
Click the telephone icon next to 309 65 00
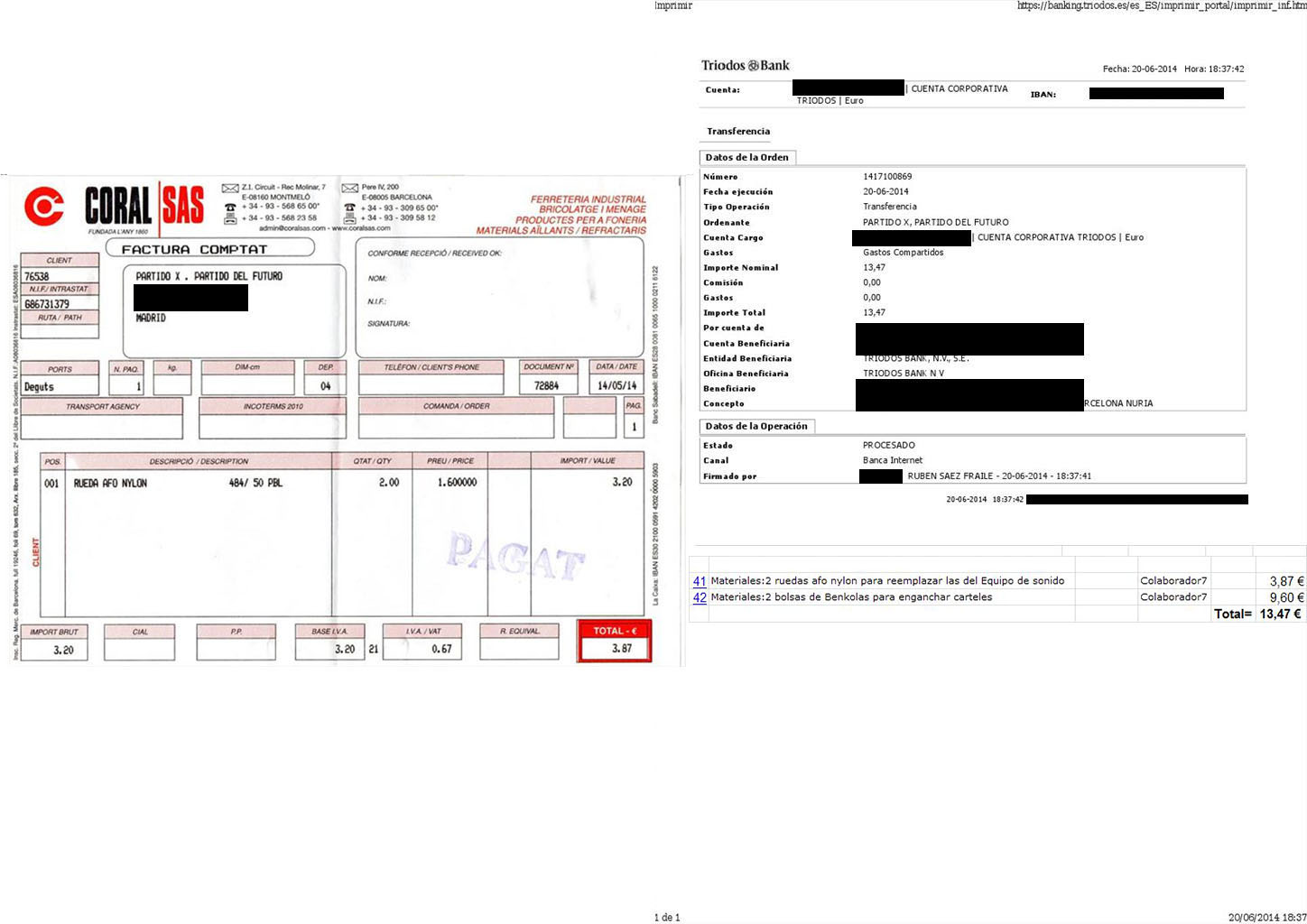[x=350, y=208]
